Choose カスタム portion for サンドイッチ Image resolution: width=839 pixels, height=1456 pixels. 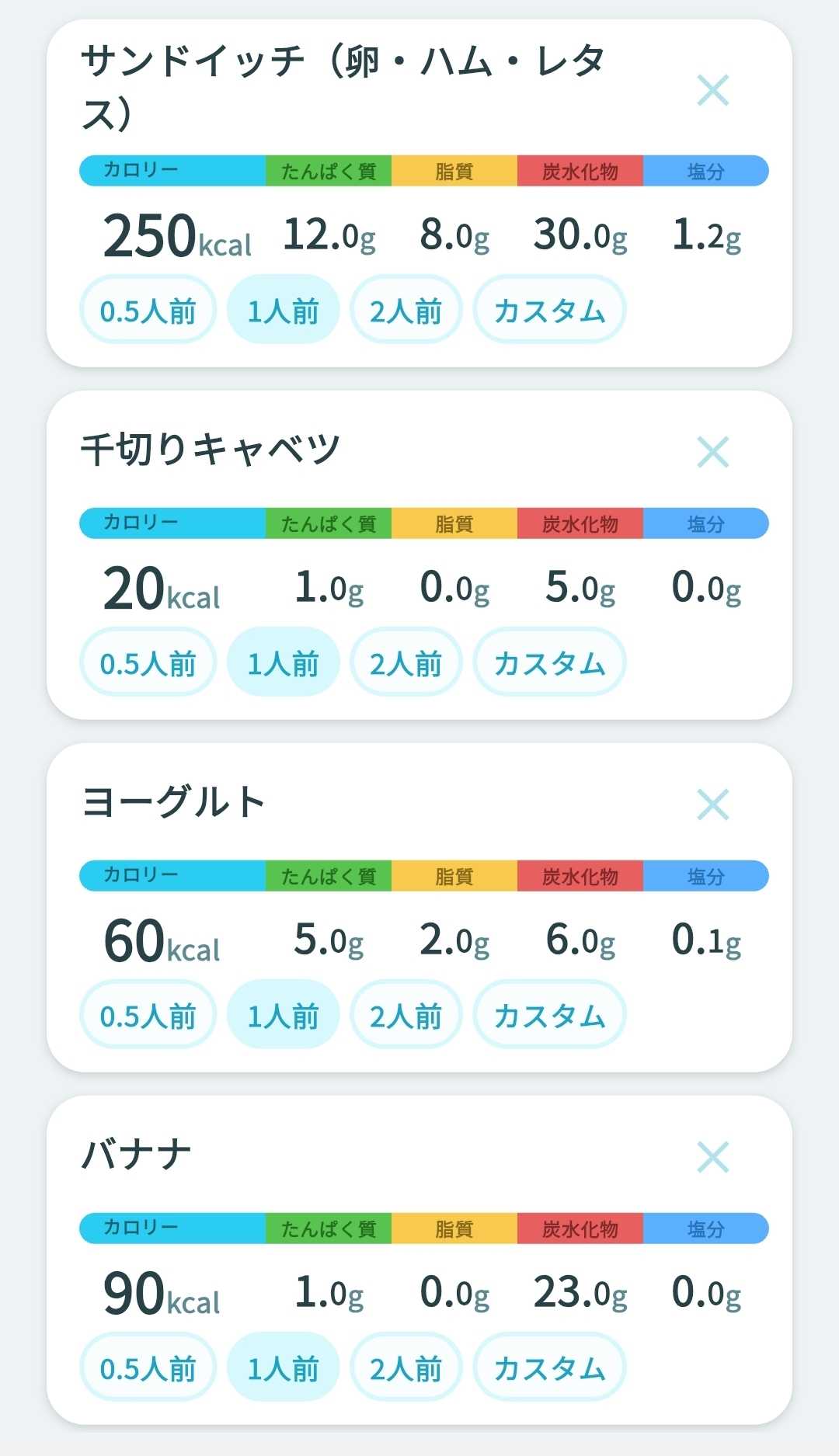coord(549,310)
